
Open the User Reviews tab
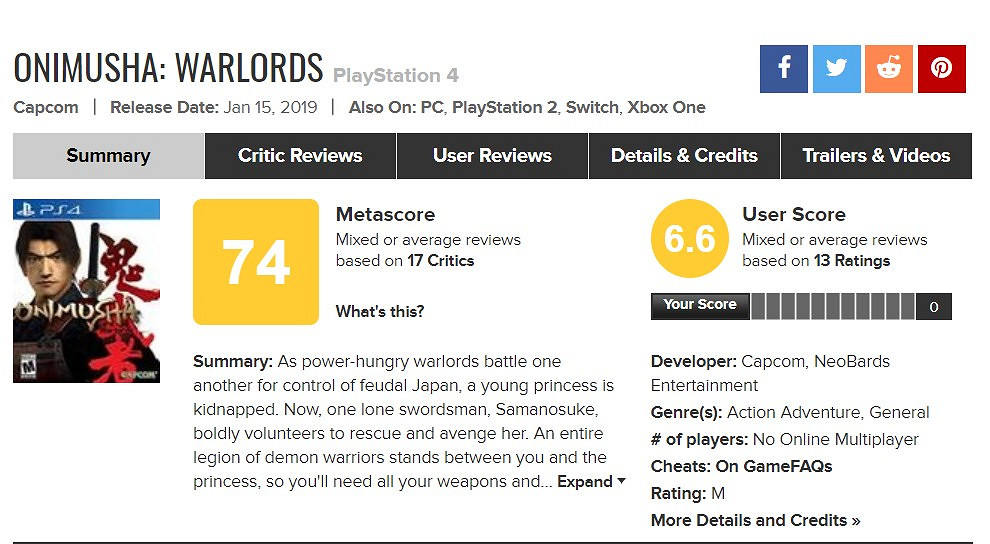pyautogui.click(x=492, y=156)
